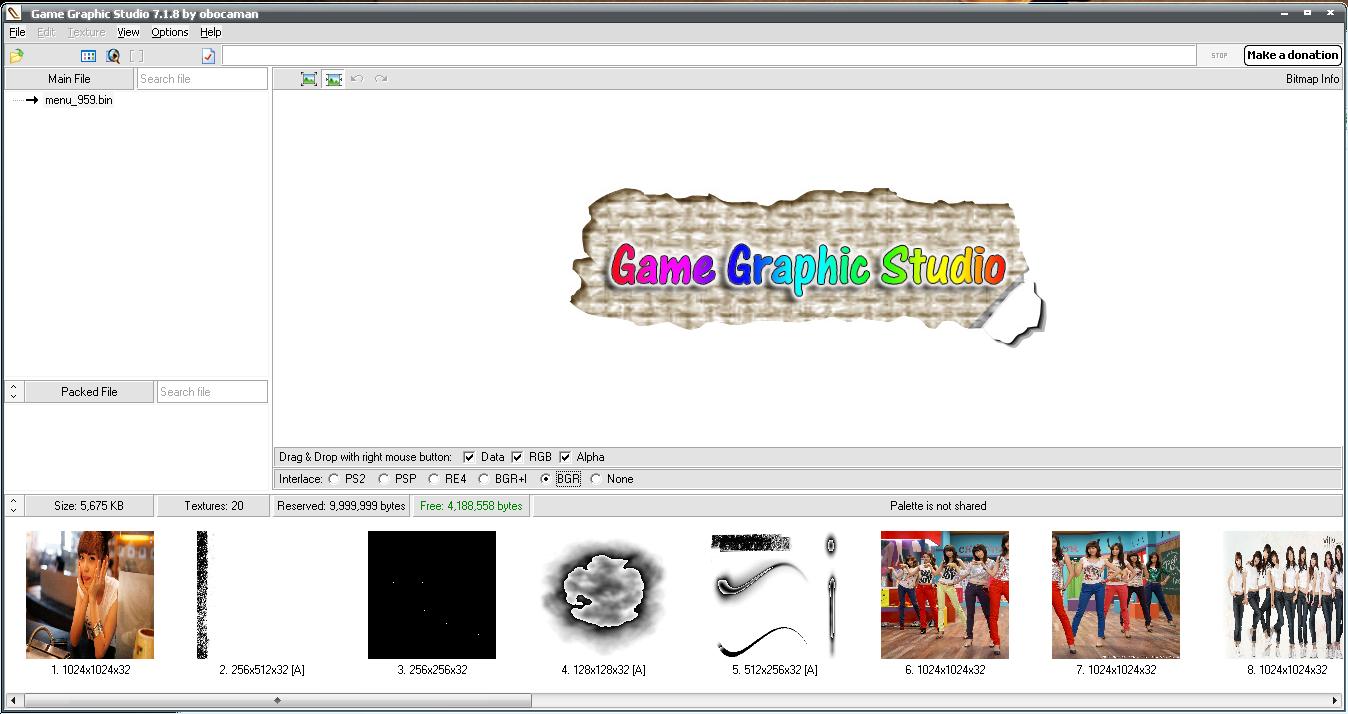Select texture thumbnail 7 1024x1024x32
The width and height of the screenshot is (1348, 714).
pos(1116,595)
